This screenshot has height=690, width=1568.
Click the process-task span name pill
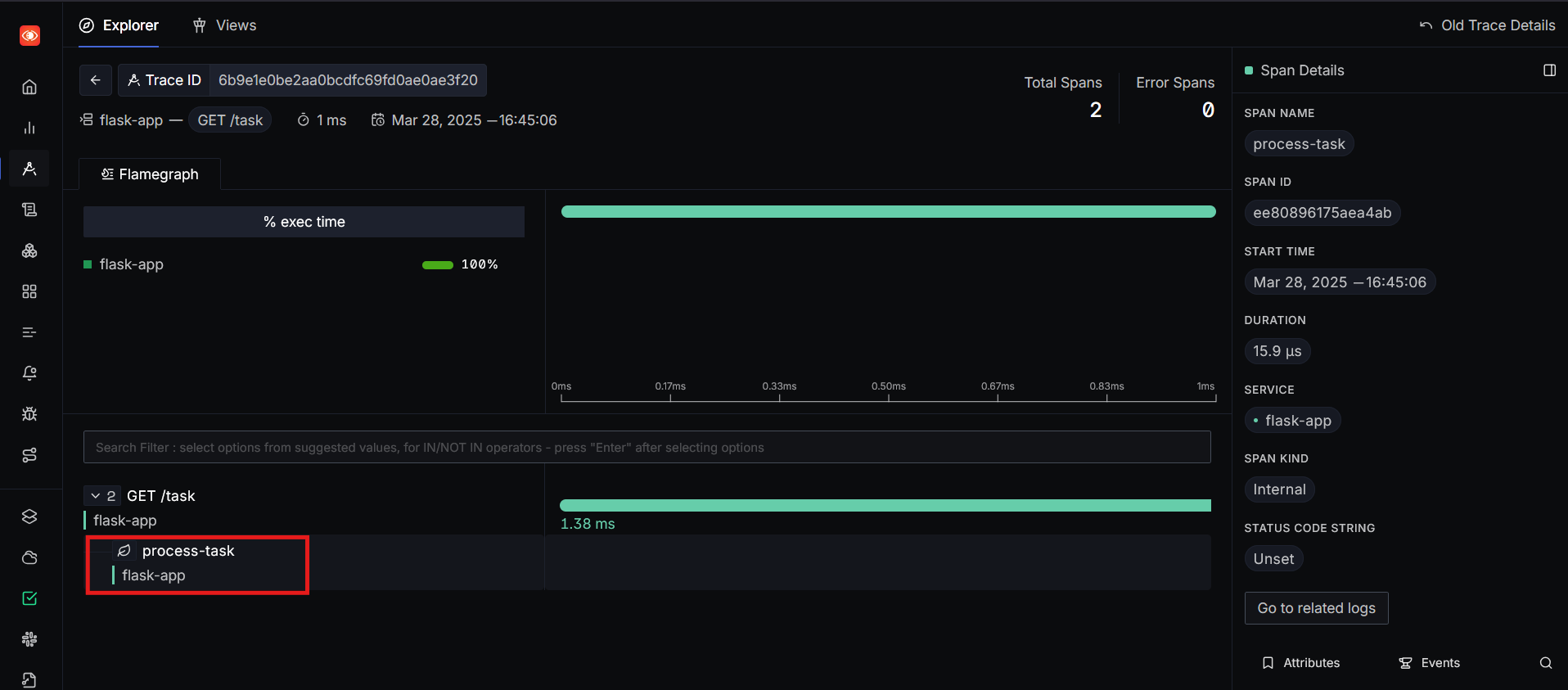pyautogui.click(x=1299, y=144)
